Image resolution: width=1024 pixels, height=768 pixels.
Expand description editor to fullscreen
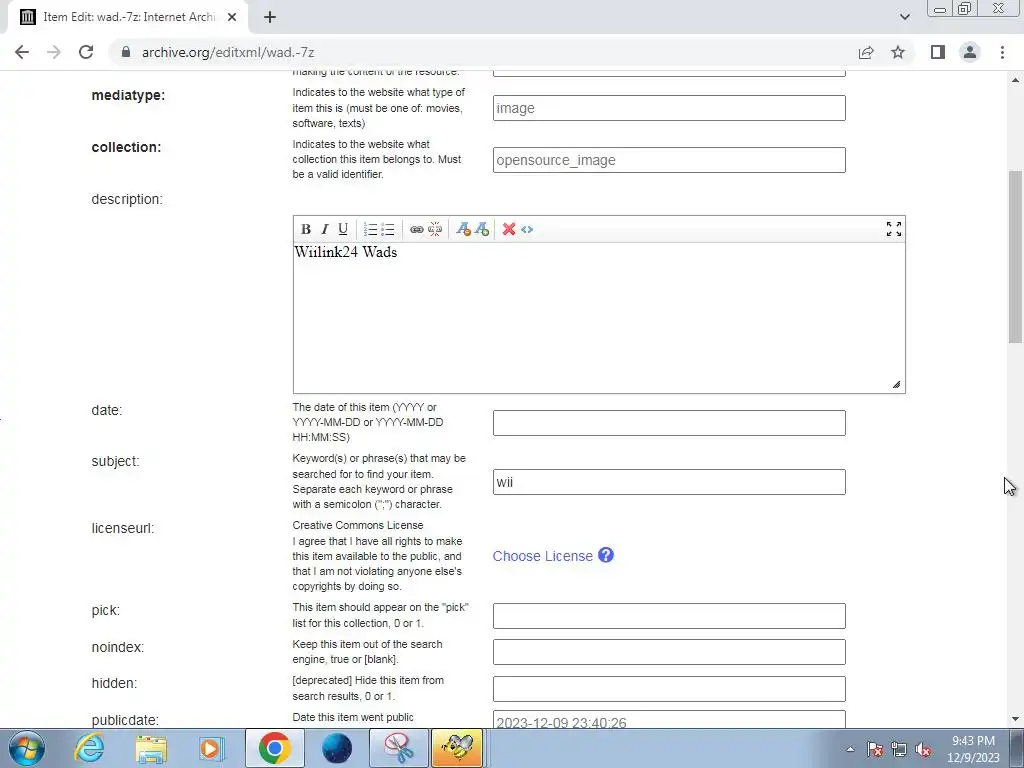(893, 229)
